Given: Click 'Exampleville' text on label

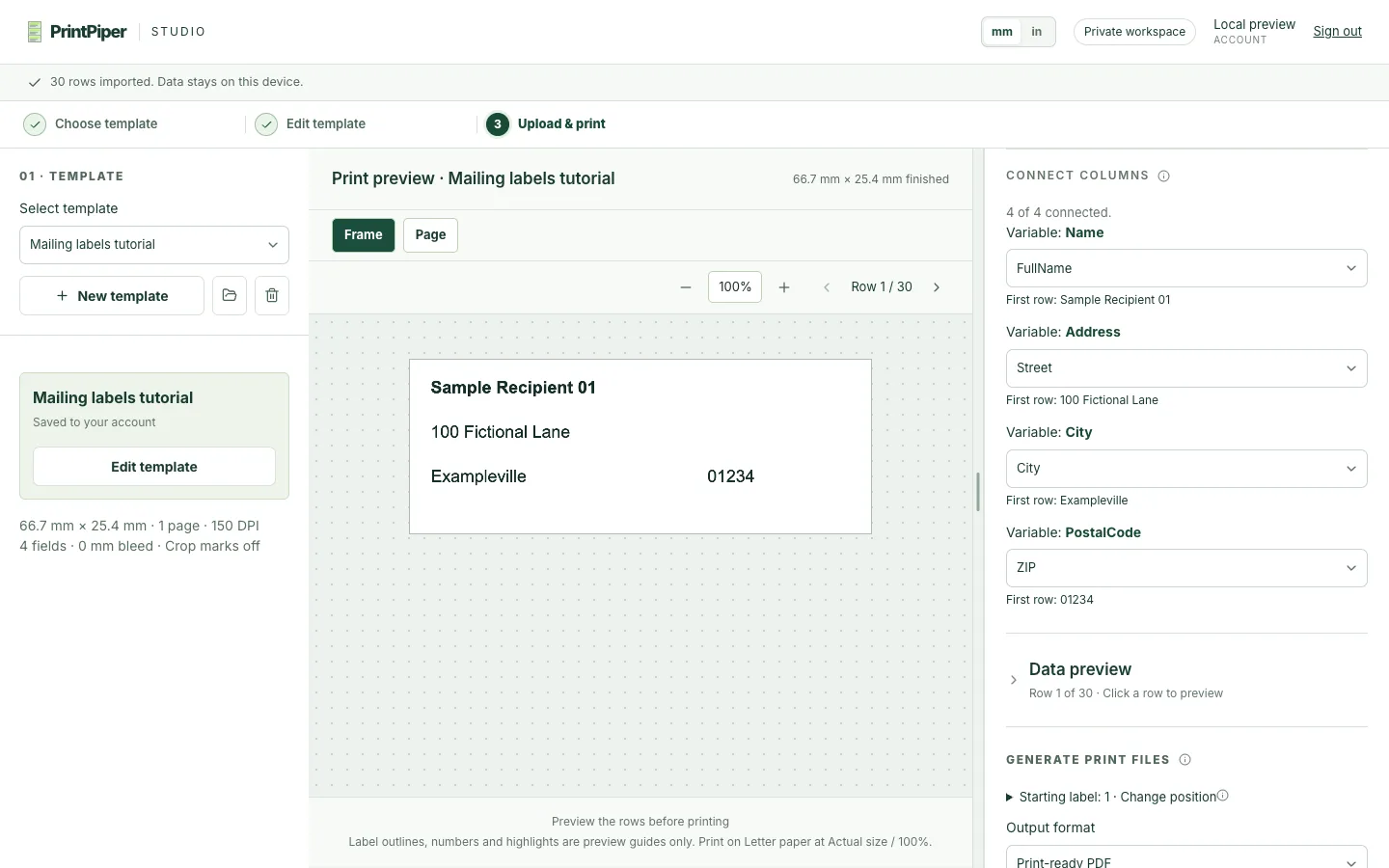Looking at the screenshot, I should pyautogui.click(x=478, y=476).
